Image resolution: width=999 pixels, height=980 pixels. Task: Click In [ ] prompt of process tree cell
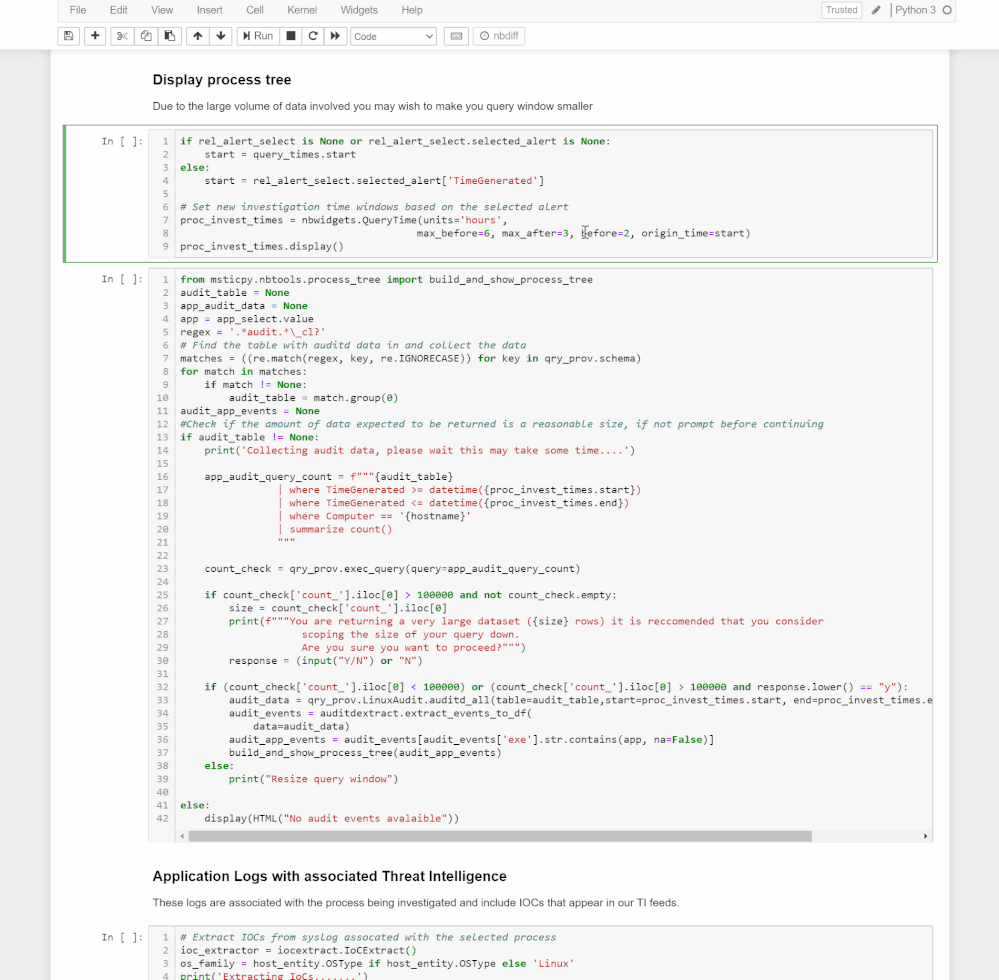(x=122, y=279)
